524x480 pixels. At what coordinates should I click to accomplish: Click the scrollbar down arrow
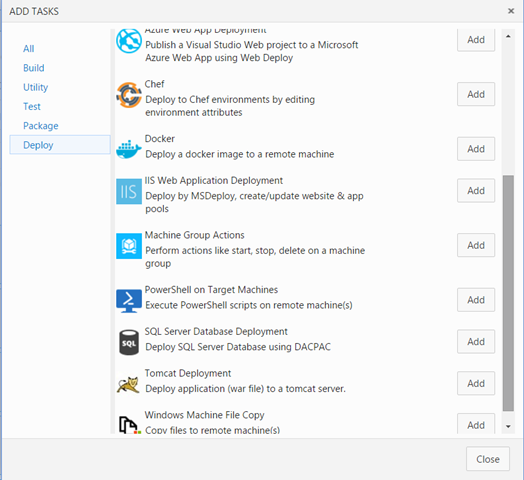click(x=508, y=426)
